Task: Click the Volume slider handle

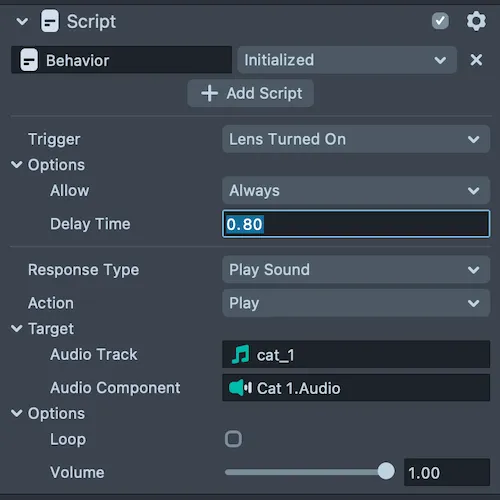Action: pos(386,471)
